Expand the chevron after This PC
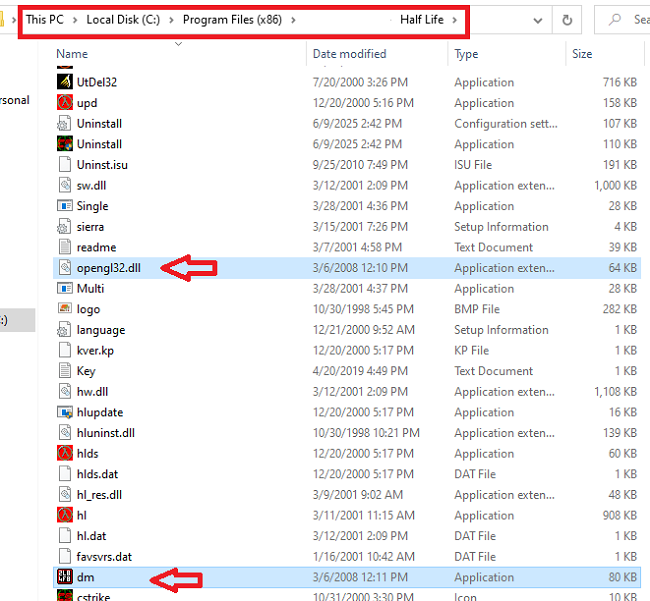The height and width of the screenshot is (601, 650). [75, 20]
